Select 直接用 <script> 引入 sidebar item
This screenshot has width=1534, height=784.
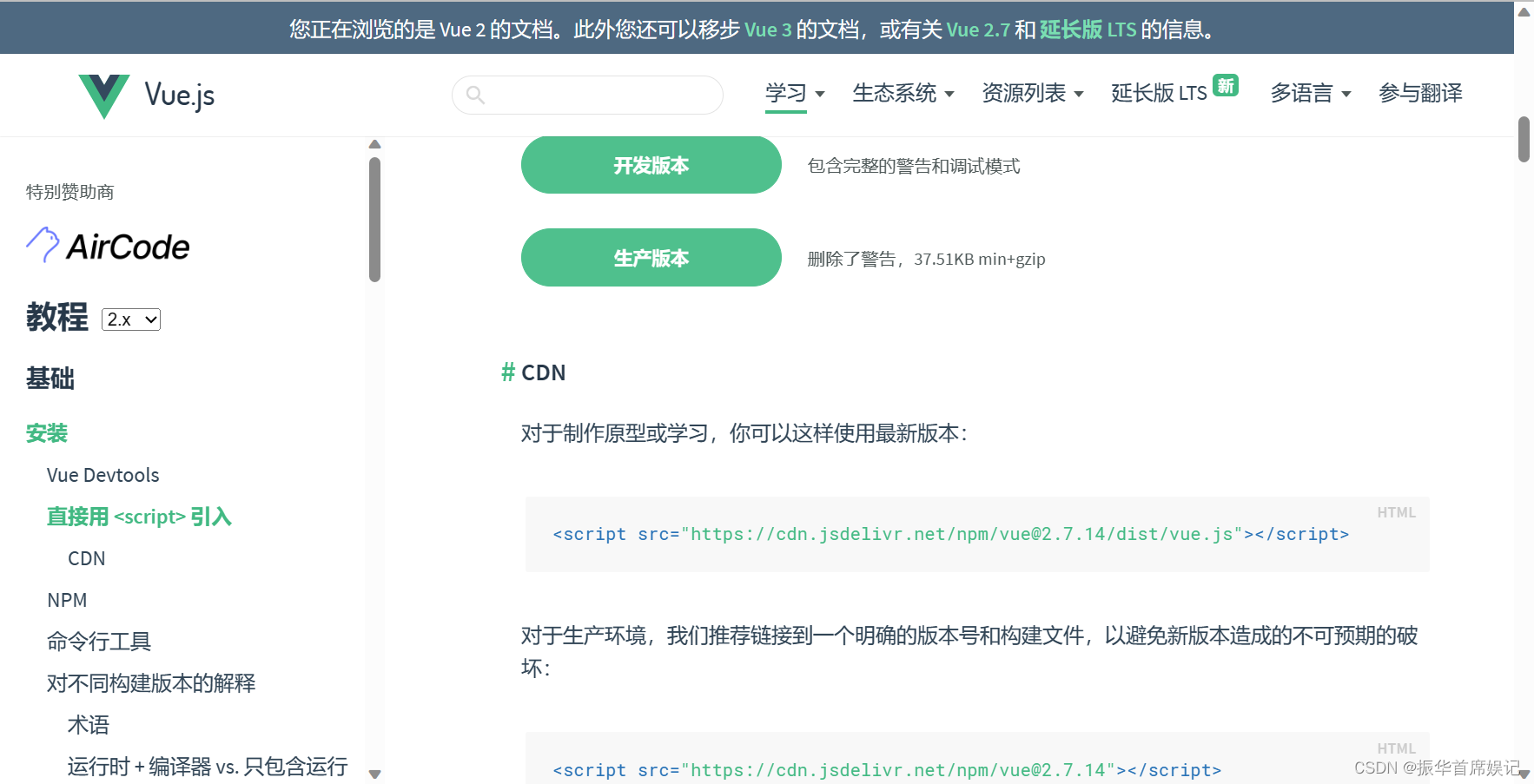[x=139, y=517]
